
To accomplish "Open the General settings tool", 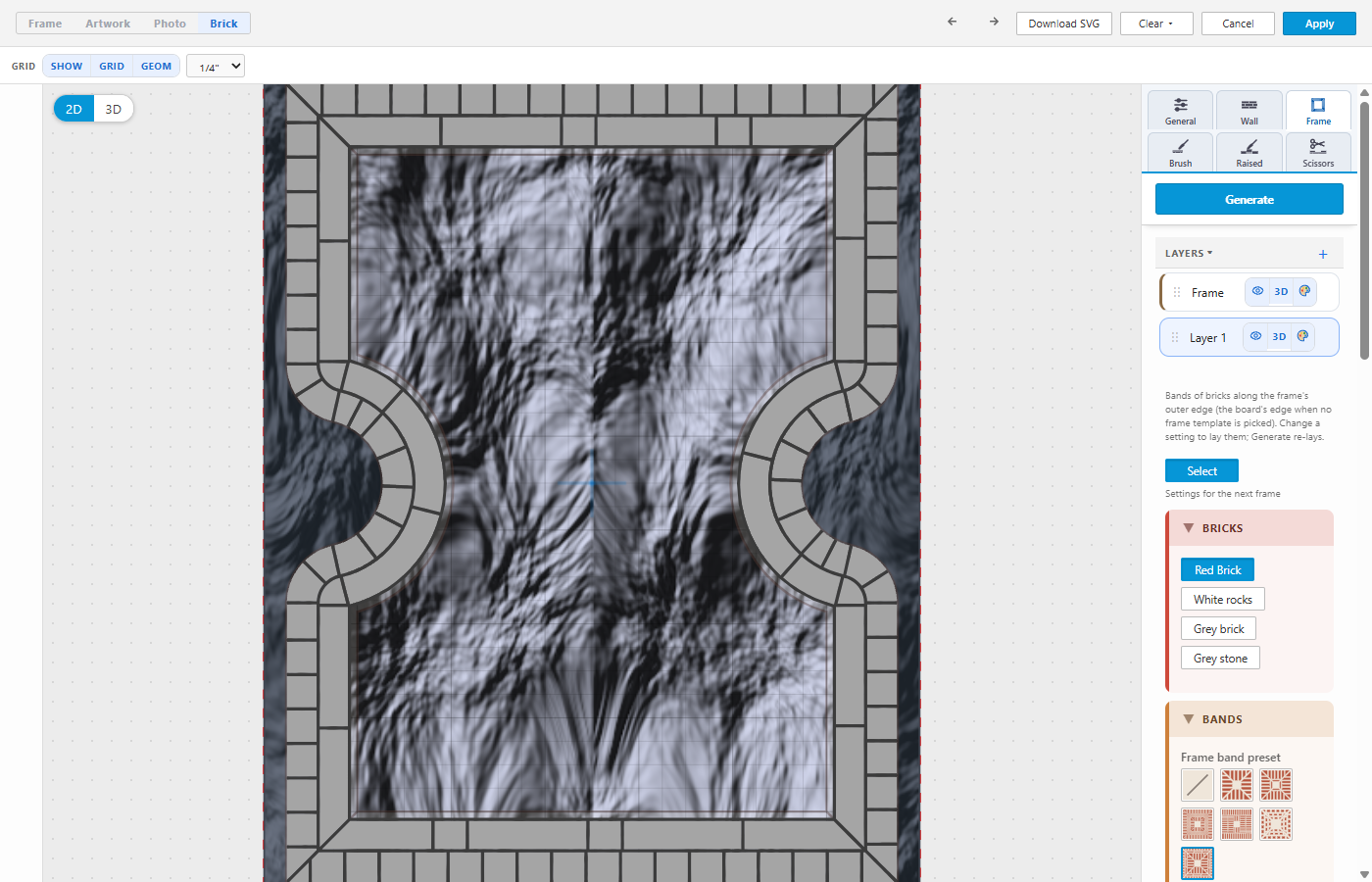I will tap(1181, 111).
